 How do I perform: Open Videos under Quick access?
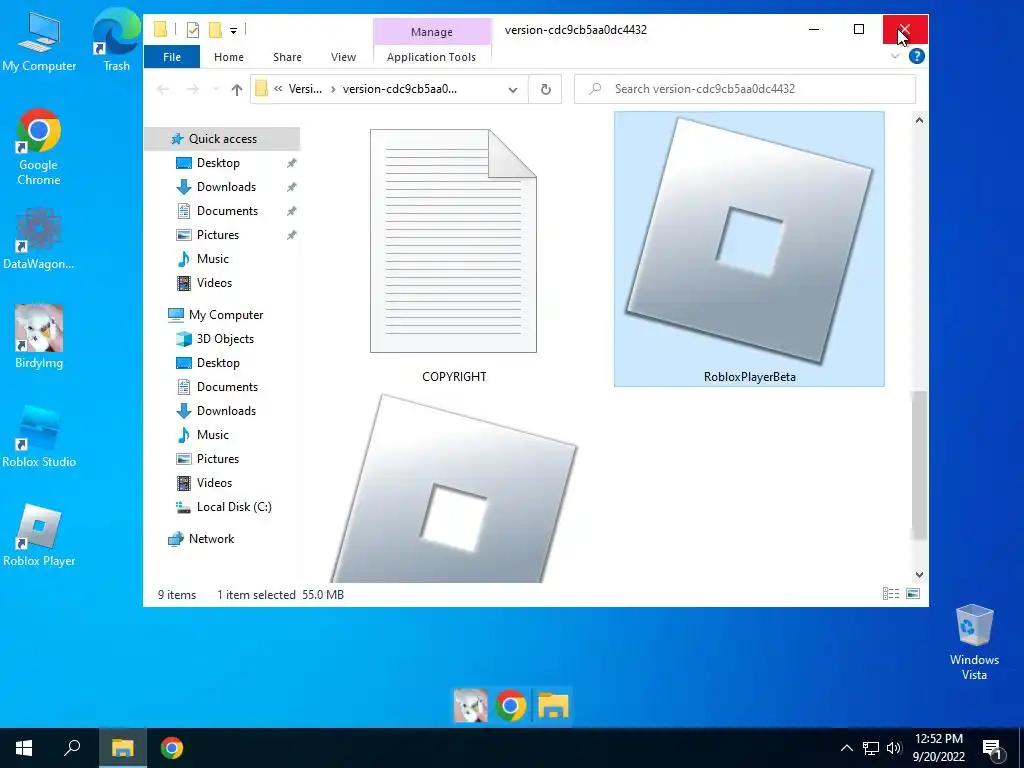(x=214, y=283)
